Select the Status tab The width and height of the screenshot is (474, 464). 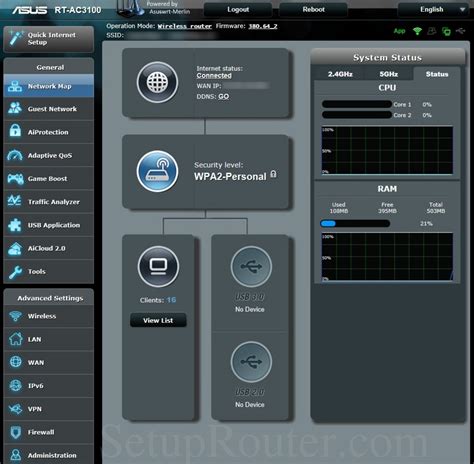(437, 74)
